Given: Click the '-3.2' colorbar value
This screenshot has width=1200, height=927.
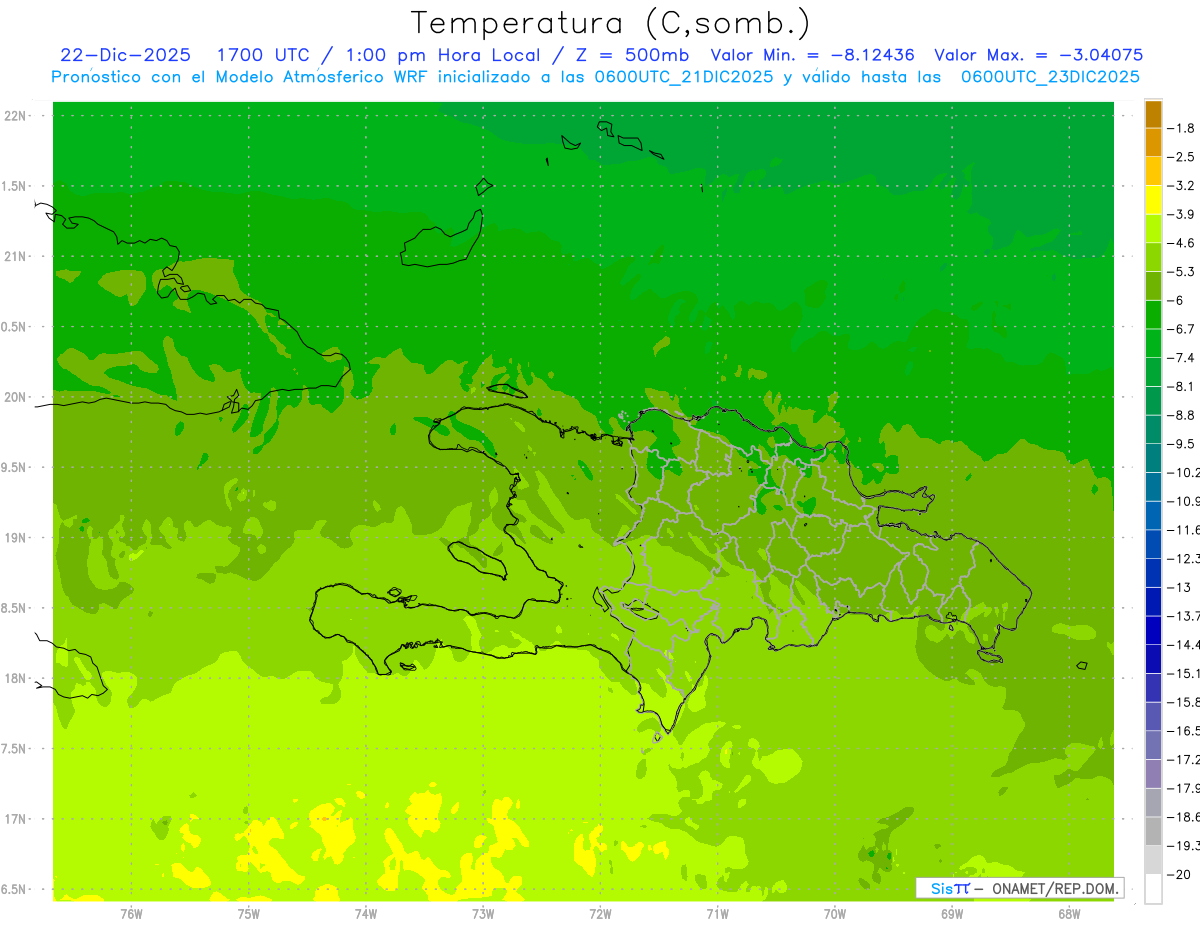Looking at the screenshot, I should click(1182, 185).
